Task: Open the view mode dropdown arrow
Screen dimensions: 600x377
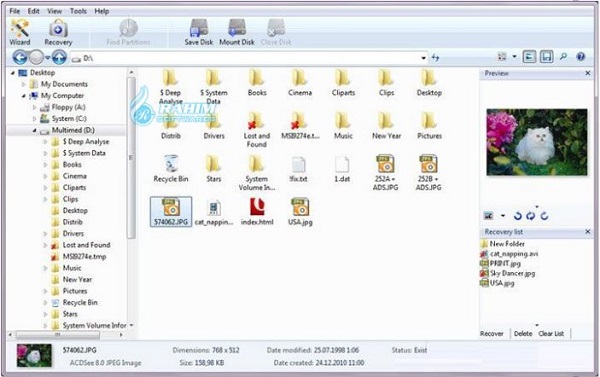Action: (514, 57)
